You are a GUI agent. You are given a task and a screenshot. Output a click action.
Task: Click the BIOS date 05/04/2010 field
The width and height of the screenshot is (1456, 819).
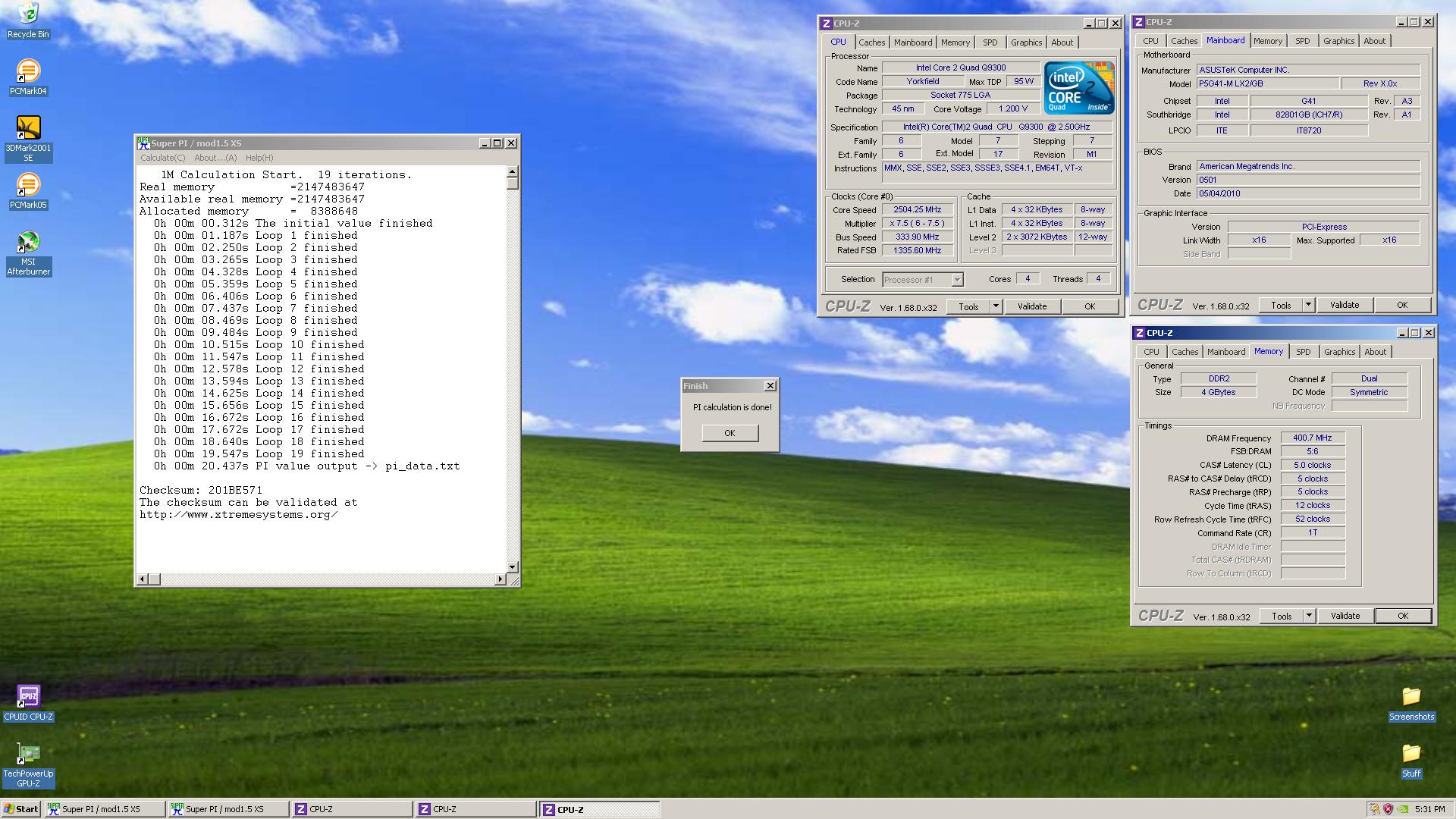(1308, 193)
